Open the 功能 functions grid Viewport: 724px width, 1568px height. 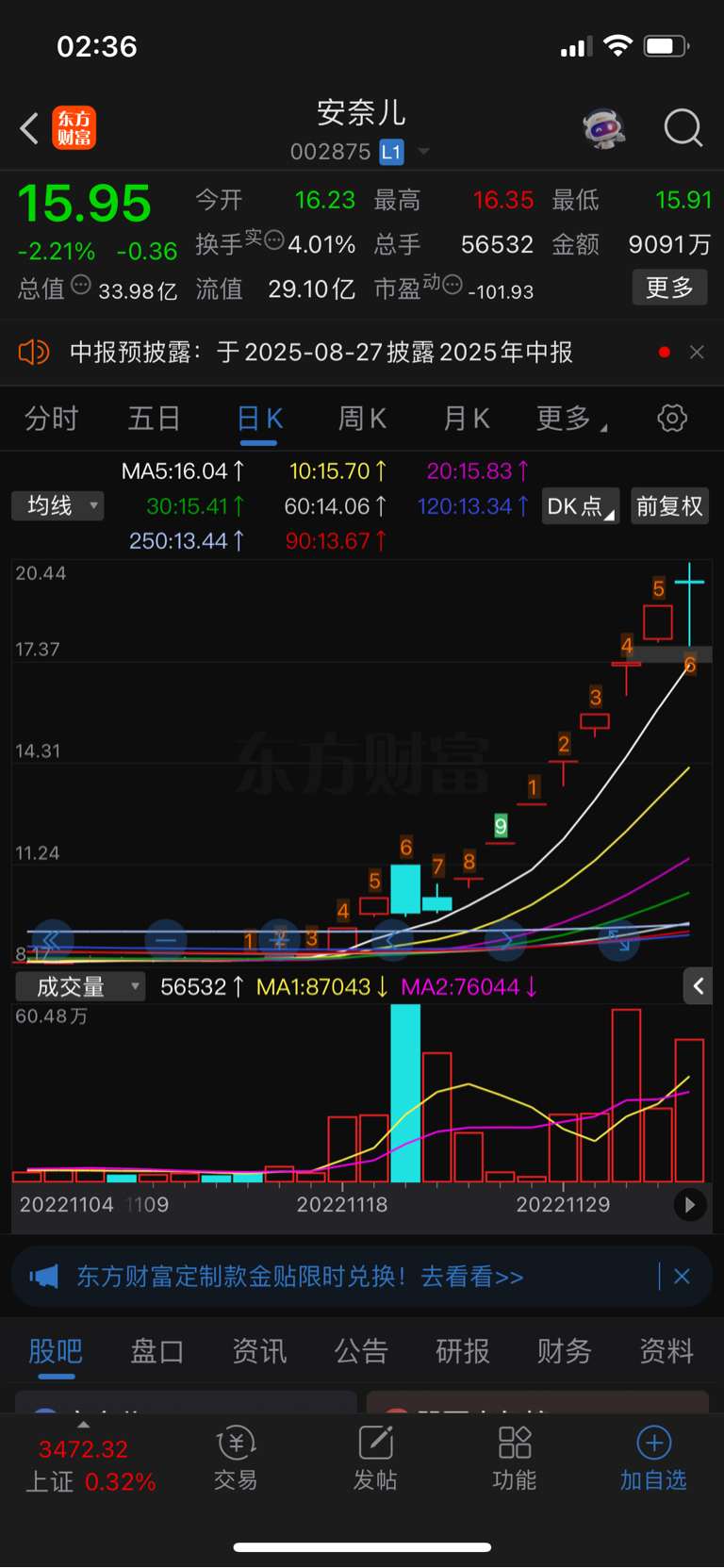[515, 1459]
